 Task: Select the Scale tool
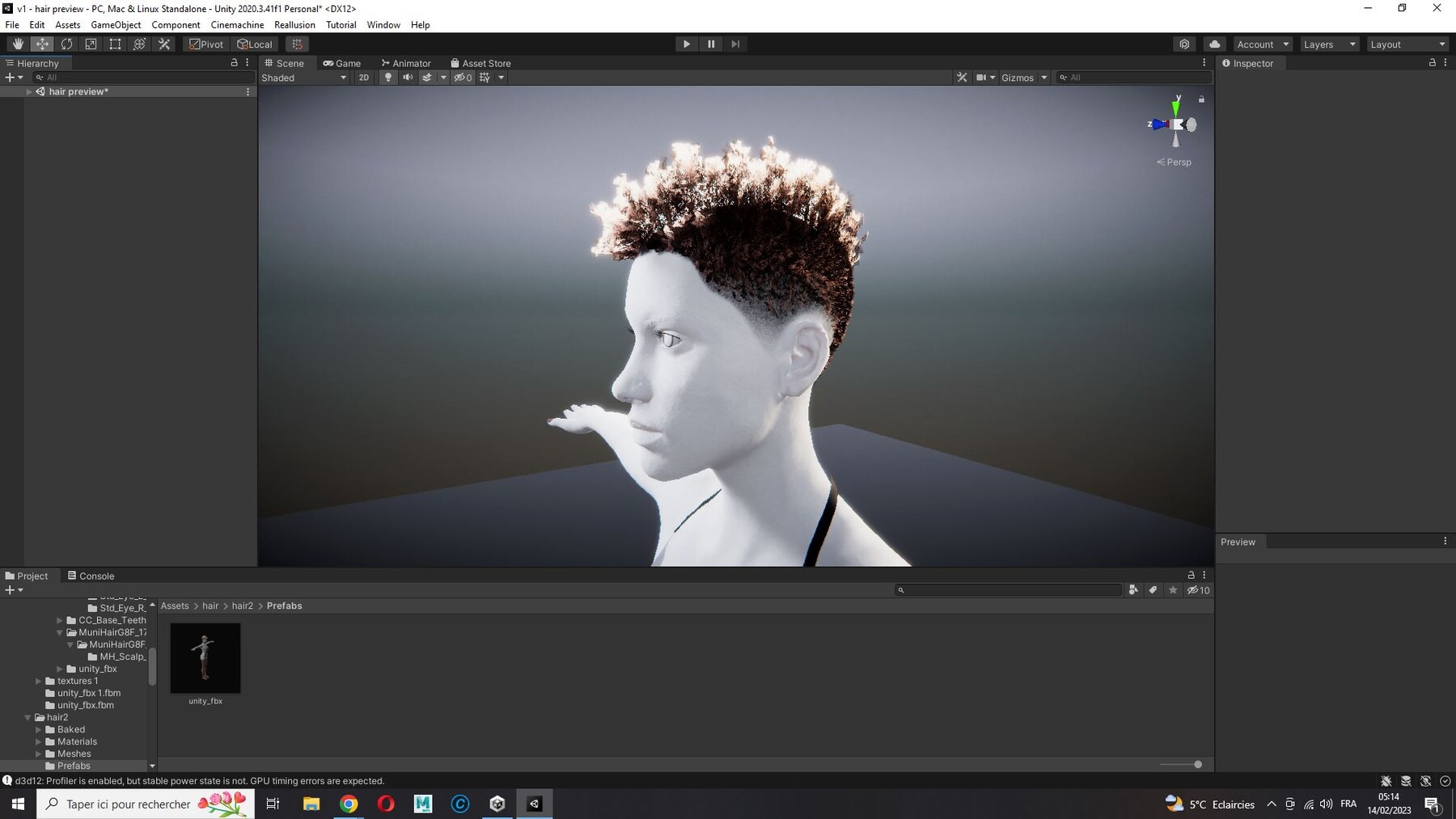click(91, 44)
